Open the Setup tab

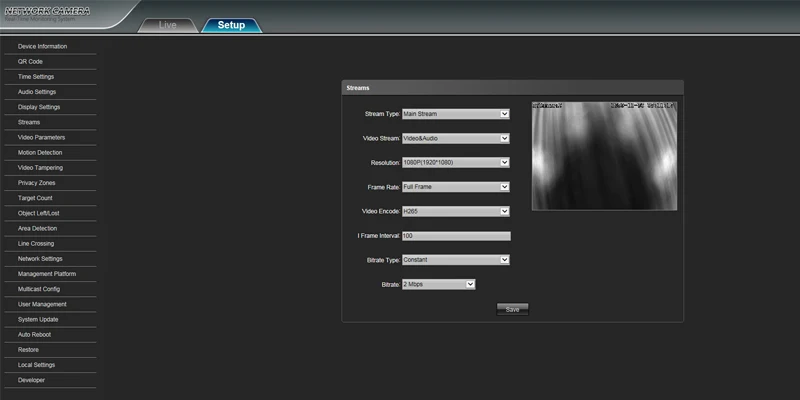tap(231, 25)
